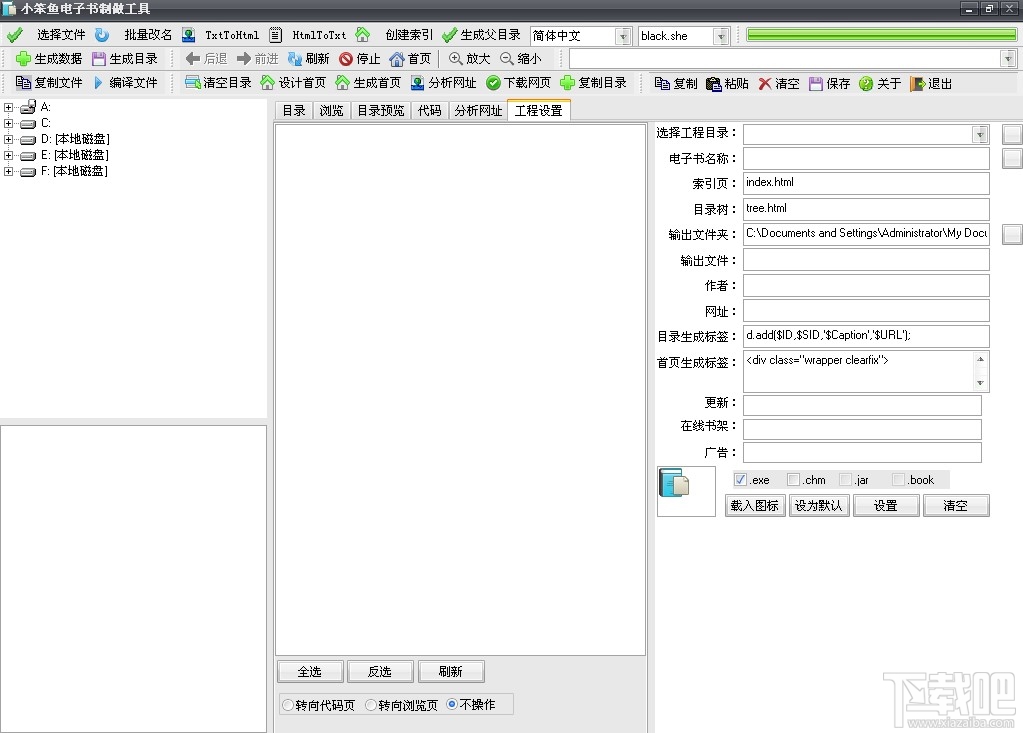
Task: Click the 全选 button
Action: tap(310, 671)
